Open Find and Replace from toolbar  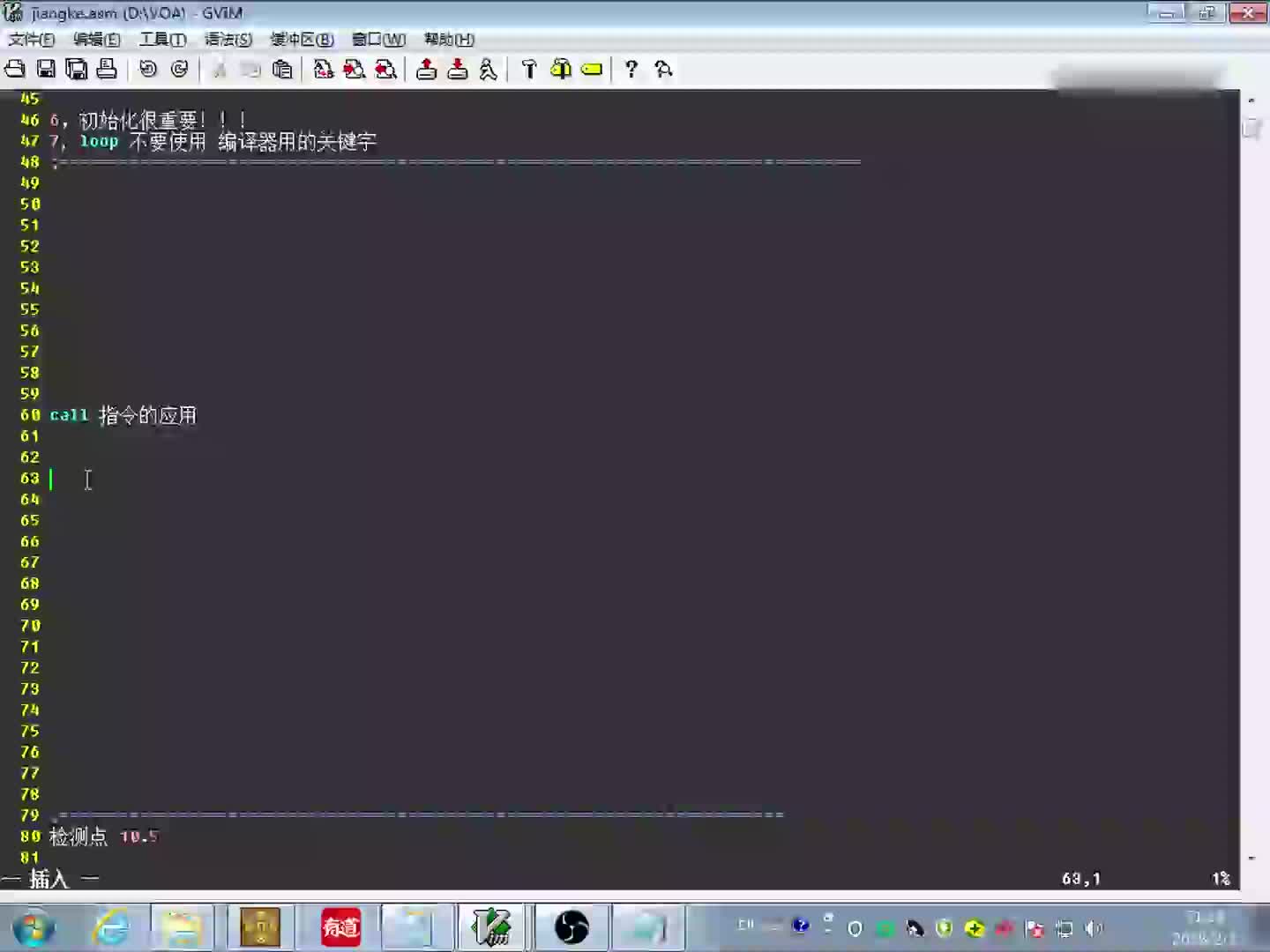tap(324, 69)
